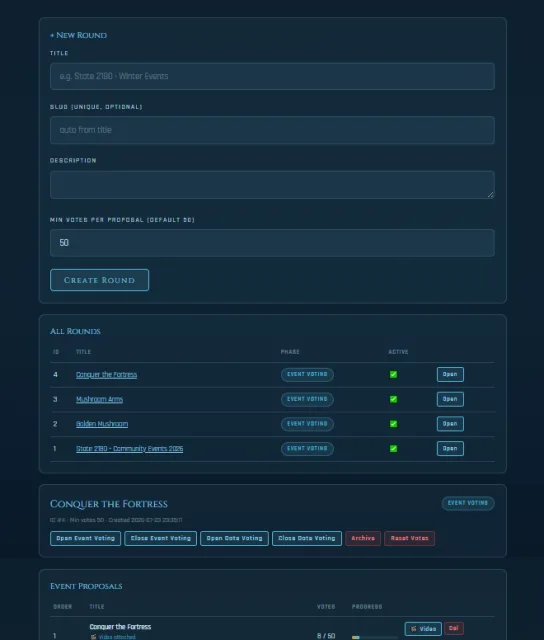Follow the Golden Mushroom title link
The height and width of the screenshot is (640, 544).
(102, 424)
